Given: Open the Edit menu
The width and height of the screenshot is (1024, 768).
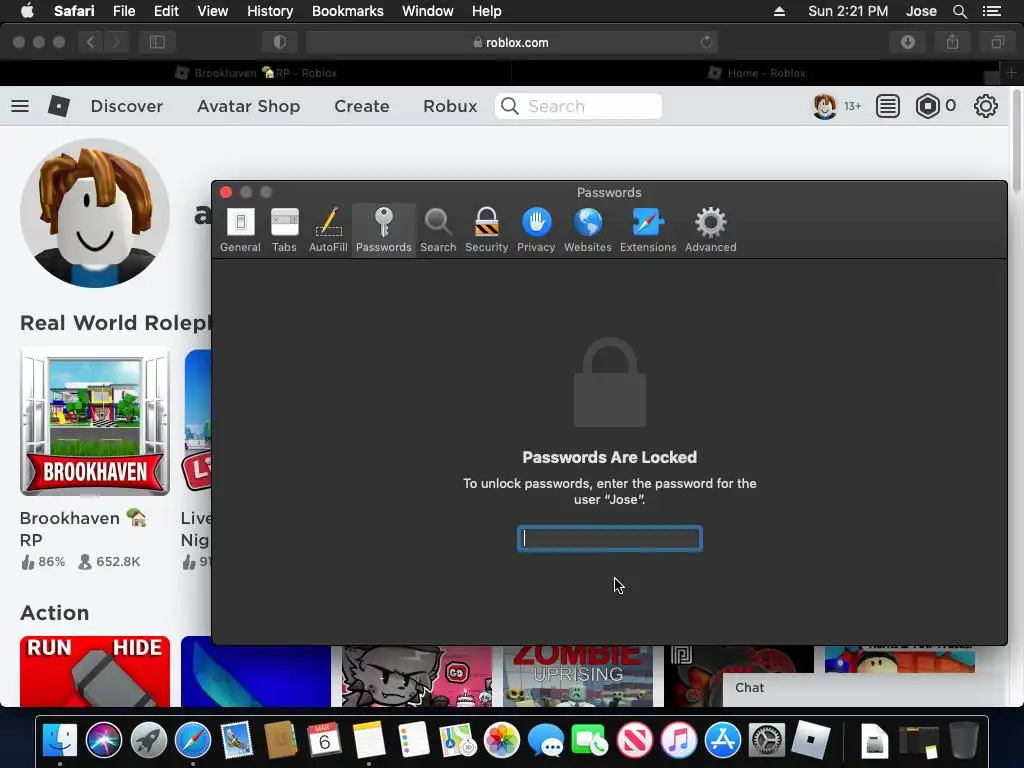Looking at the screenshot, I should click(x=166, y=11).
